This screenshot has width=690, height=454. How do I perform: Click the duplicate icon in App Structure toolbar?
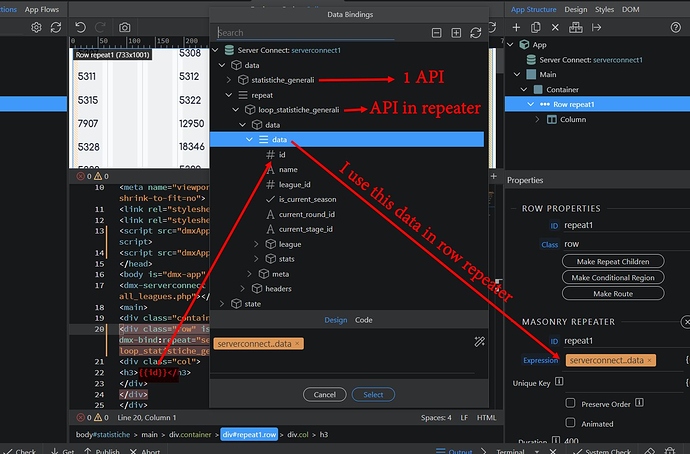[x=536, y=27]
